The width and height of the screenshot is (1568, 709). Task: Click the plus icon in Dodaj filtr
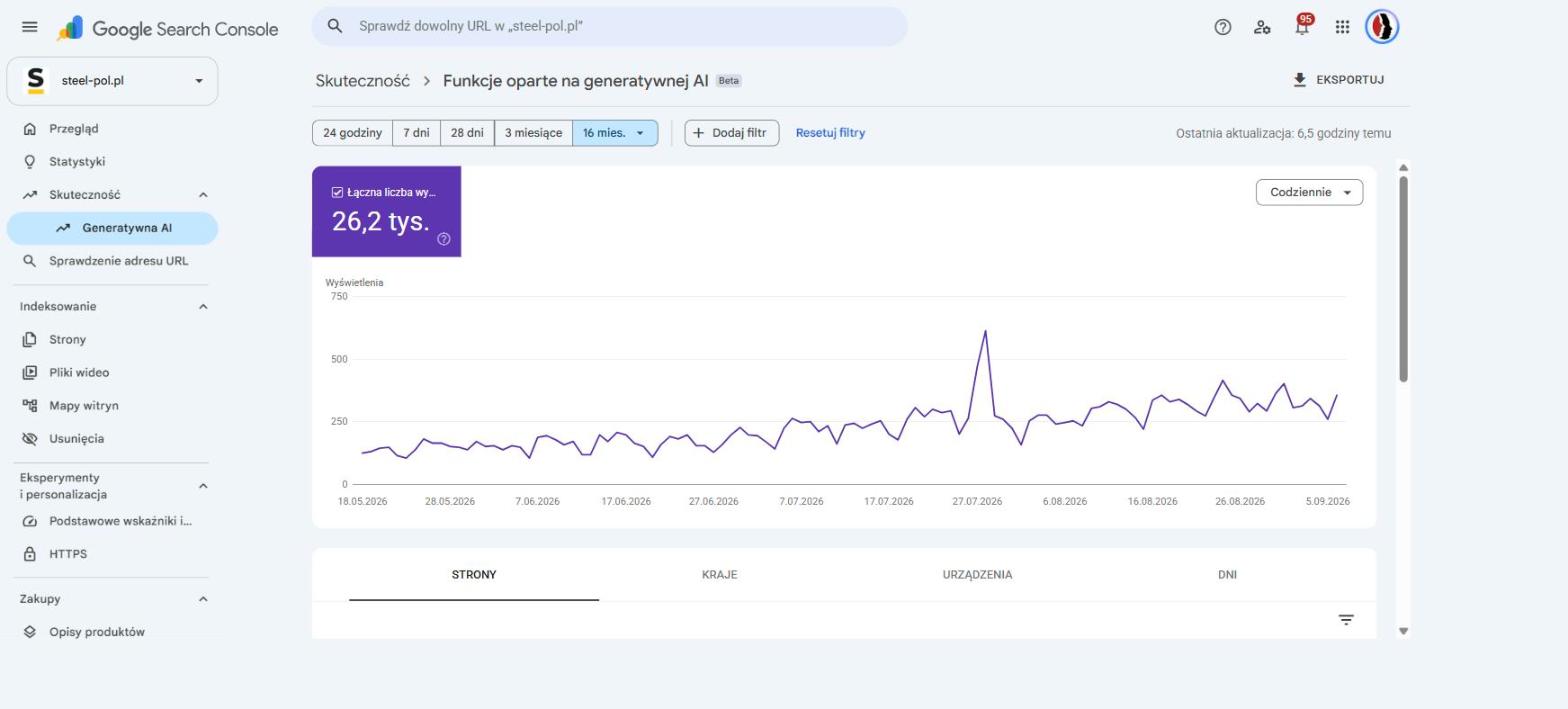[699, 133]
